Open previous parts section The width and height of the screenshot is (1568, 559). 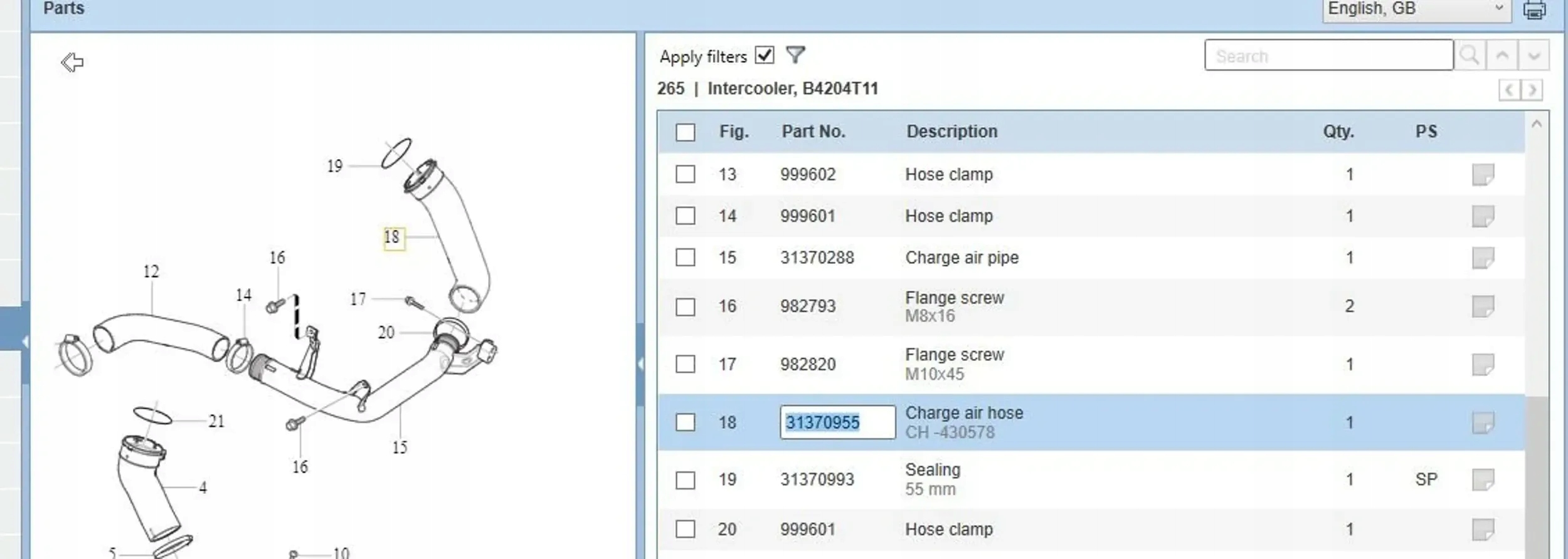pyautogui.click(x=1509, y=90)
